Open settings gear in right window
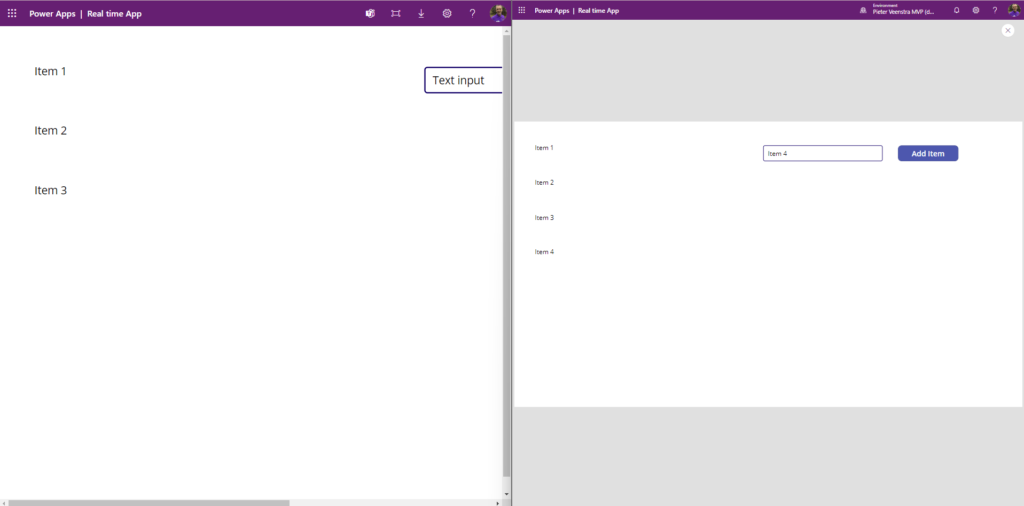The width and height of the screenshot is (1024, 506). [976, 10]
